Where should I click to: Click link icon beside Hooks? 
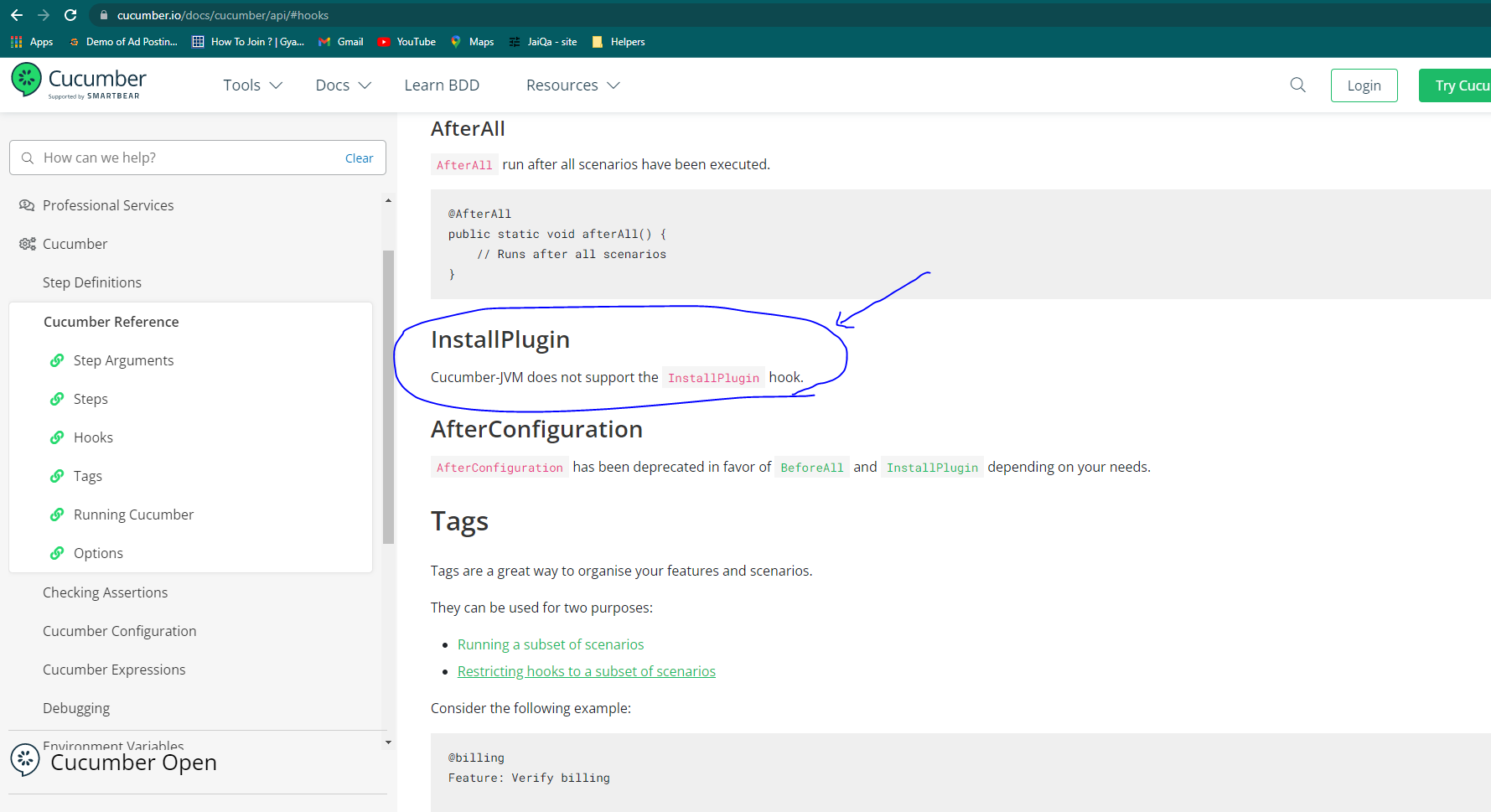[x=57, y=437]
